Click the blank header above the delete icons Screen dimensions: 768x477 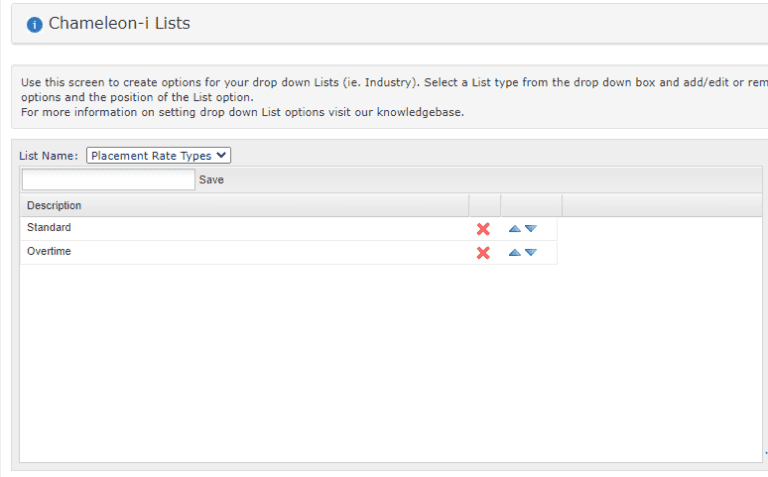pyautogui.click(x=485, y=206)
